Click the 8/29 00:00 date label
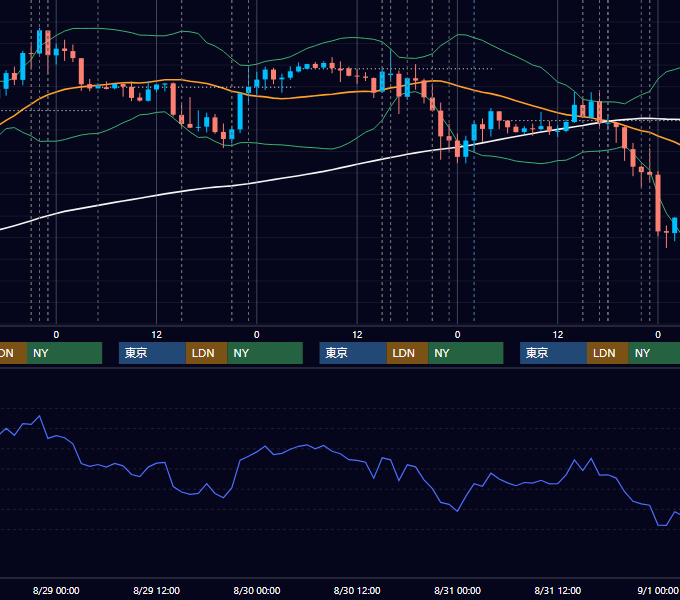 (x=56, y=590)
